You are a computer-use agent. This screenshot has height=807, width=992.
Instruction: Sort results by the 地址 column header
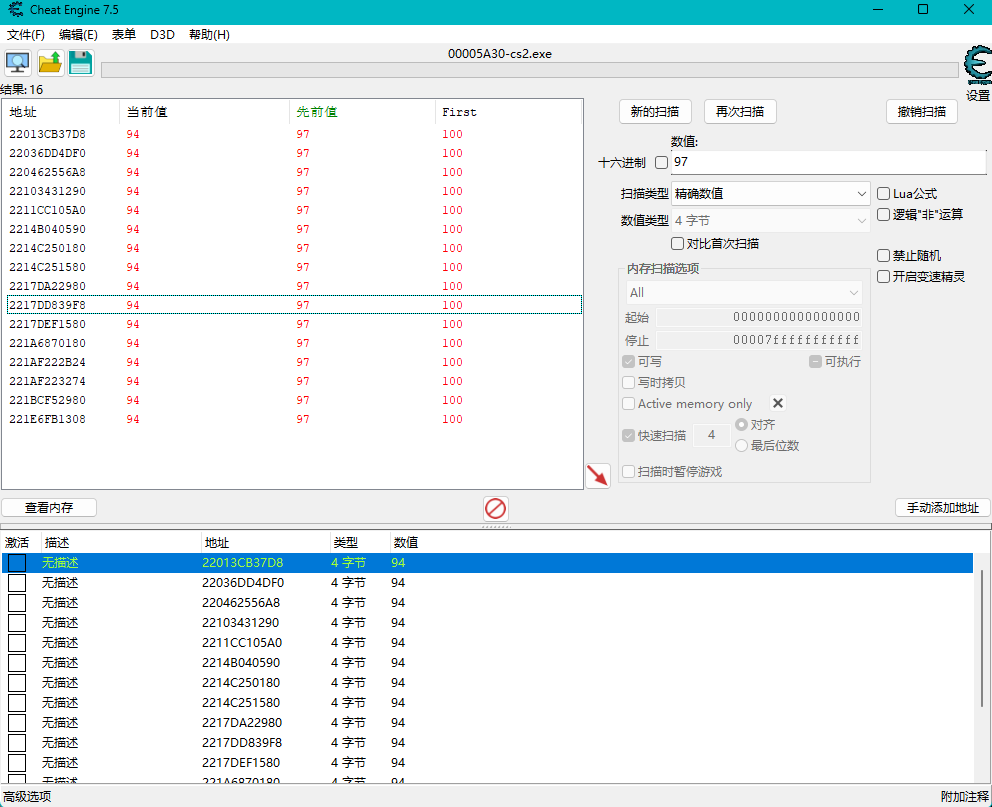pyautogui.click(x=61, y=112)
